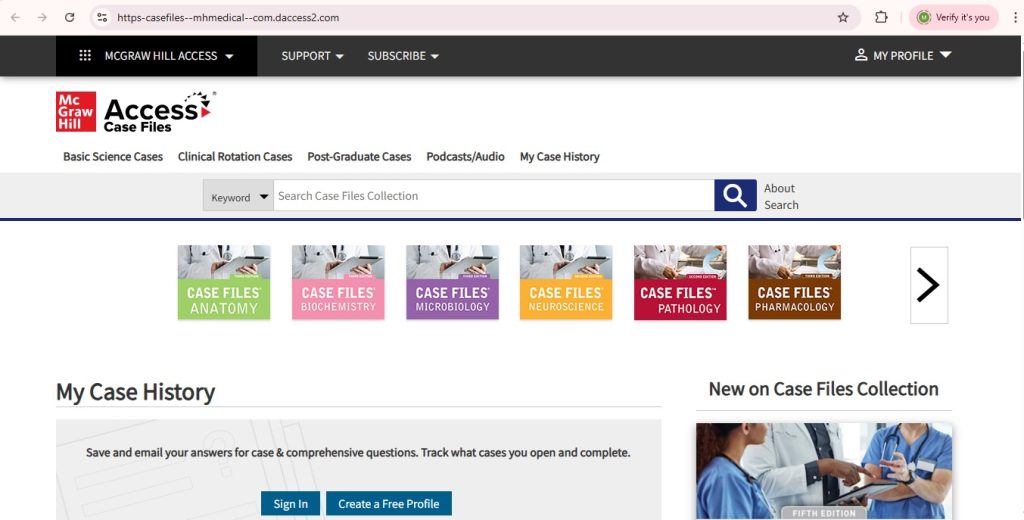Open the Subscribe dropdown menu
The height and width of the screenshot is (520, 1024).
pos(403,56)
